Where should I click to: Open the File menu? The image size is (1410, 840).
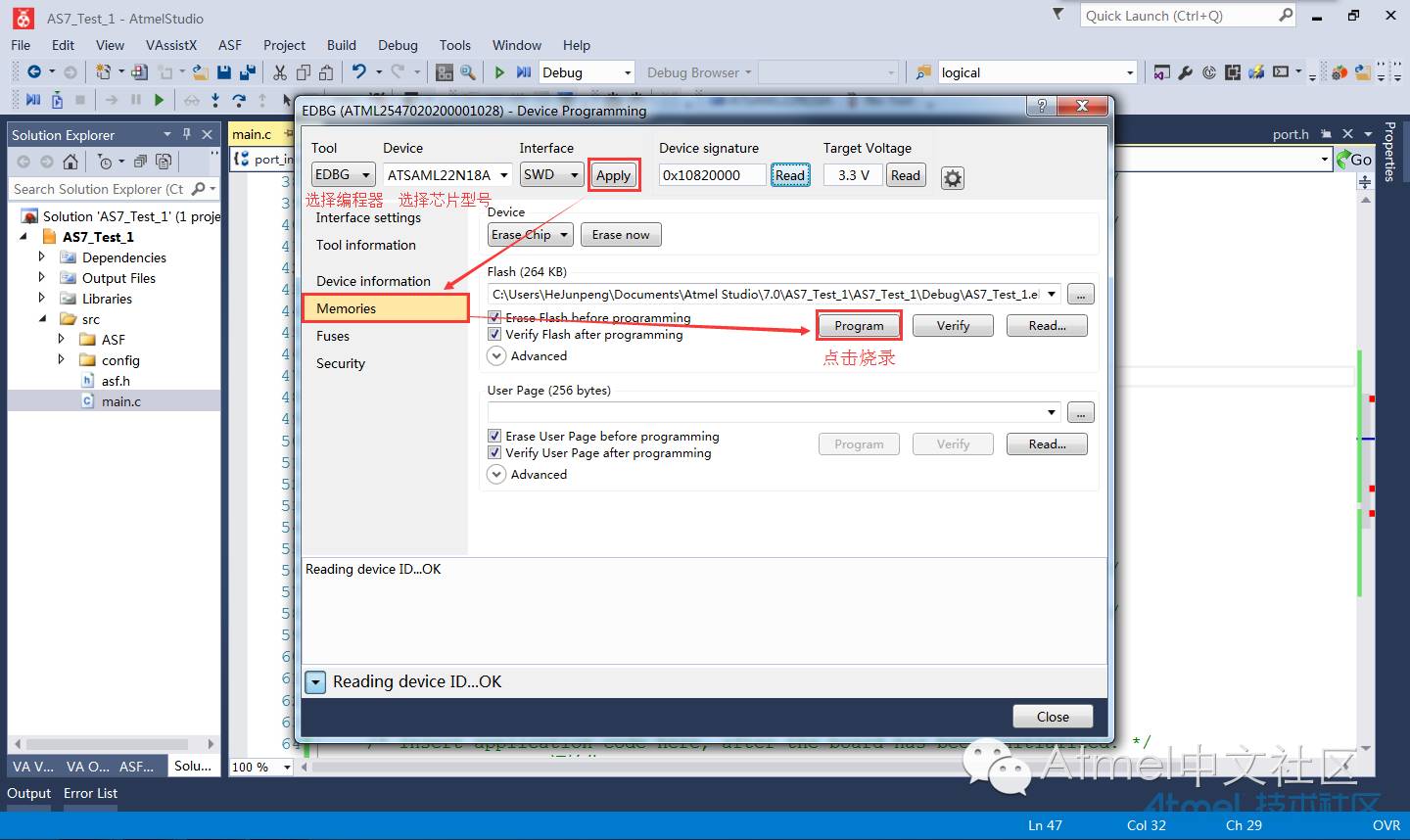tap(21, 45)
